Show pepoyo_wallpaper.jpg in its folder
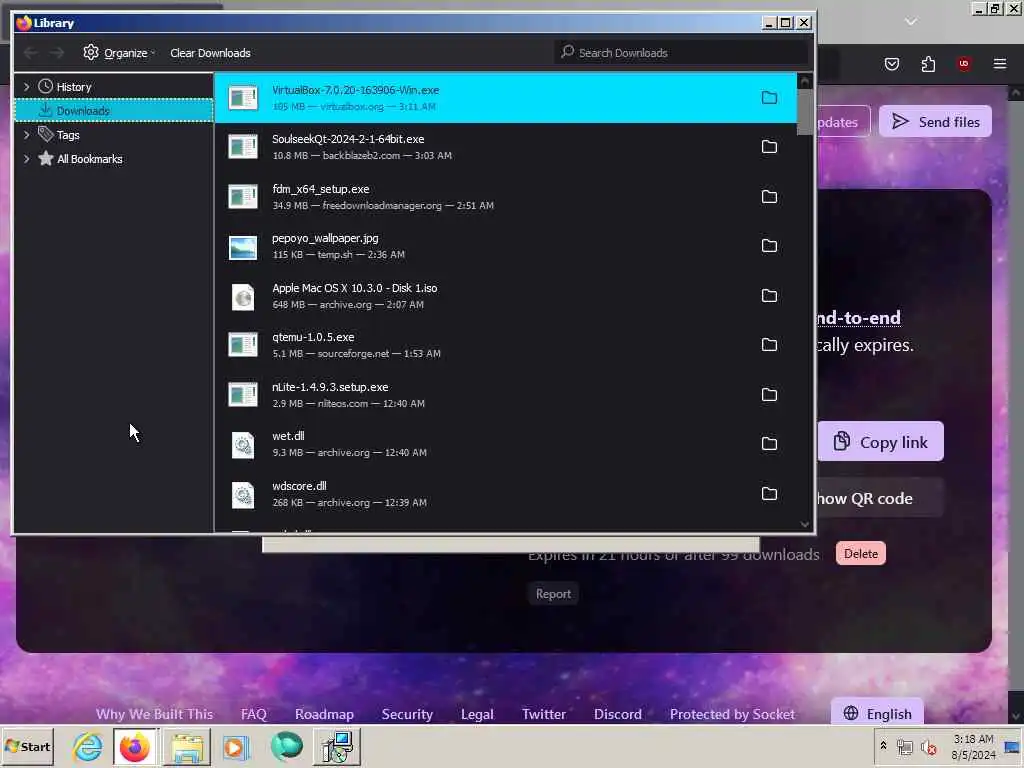 click(x=769, y=246)
